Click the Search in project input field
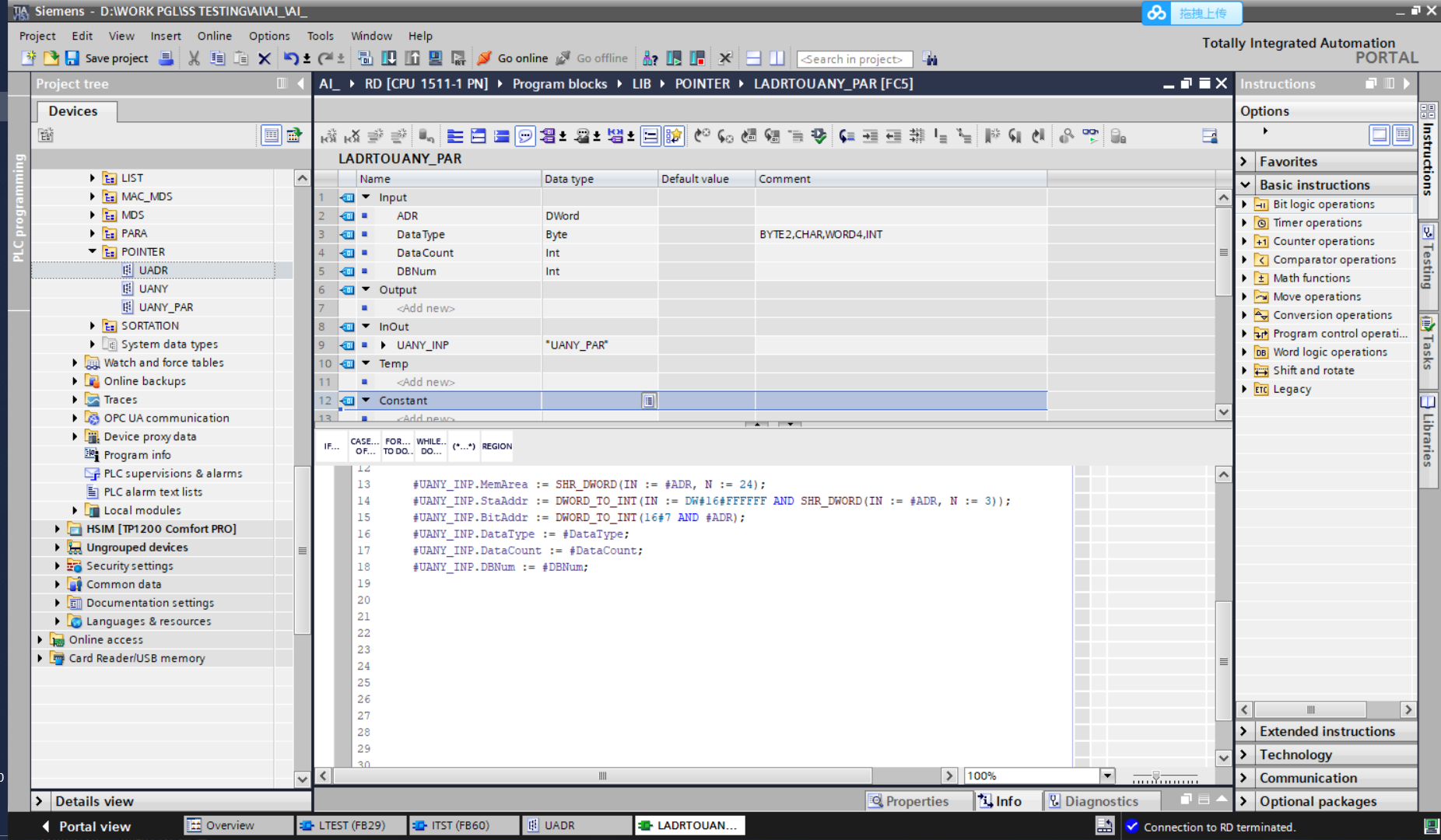Screen dimensions: 1441x840 [x=853, y=59]
